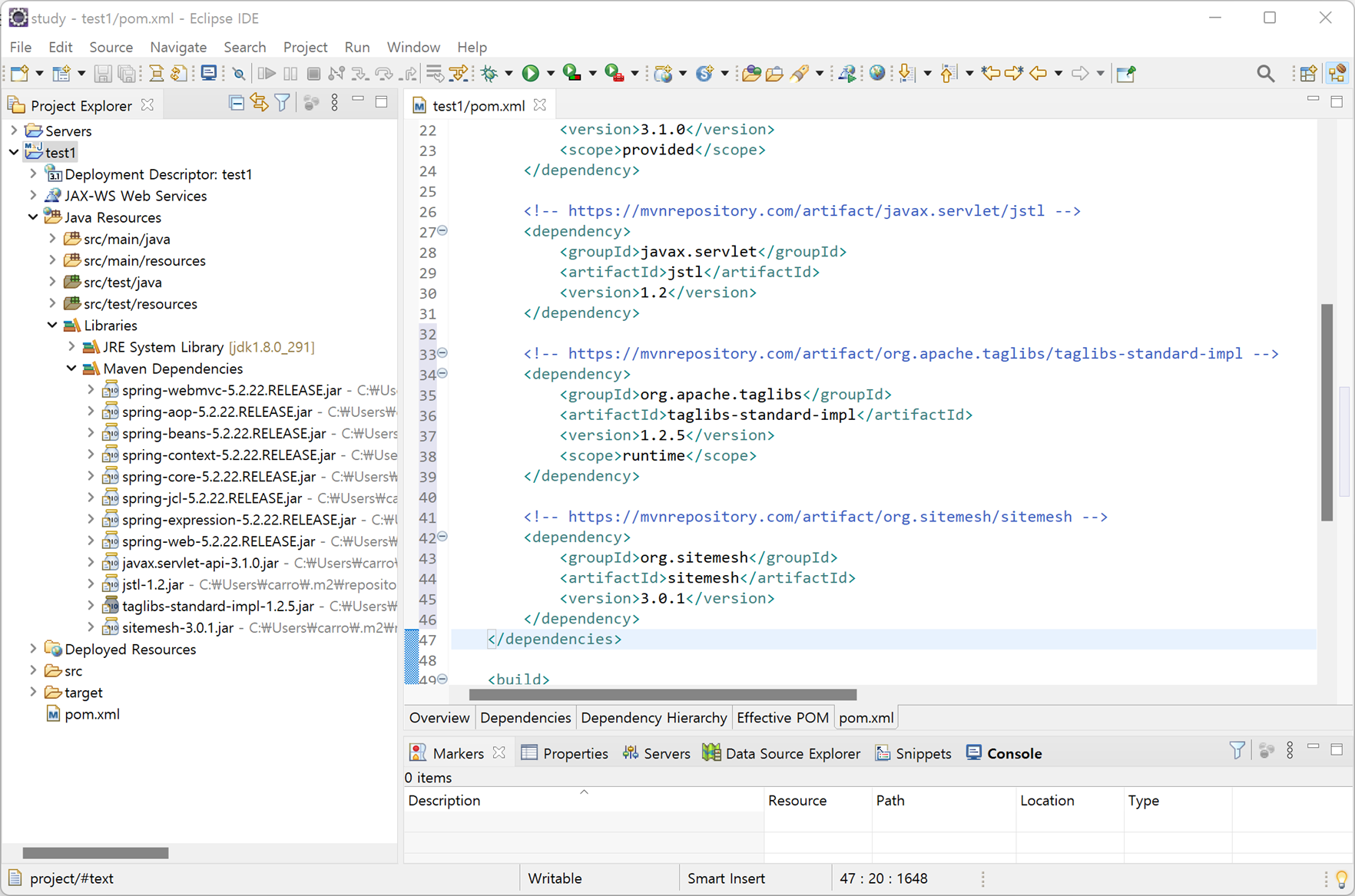1355x896 pixels.
Task: Open the Navigate menu
Action: (x=178, y=47)
